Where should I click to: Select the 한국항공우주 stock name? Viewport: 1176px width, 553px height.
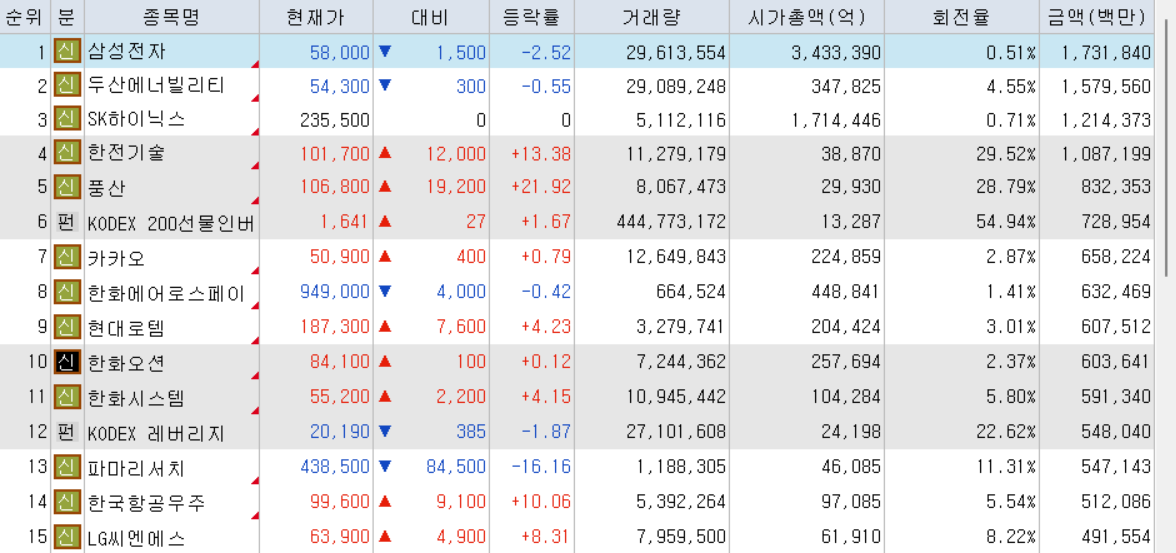pos(146,501)
